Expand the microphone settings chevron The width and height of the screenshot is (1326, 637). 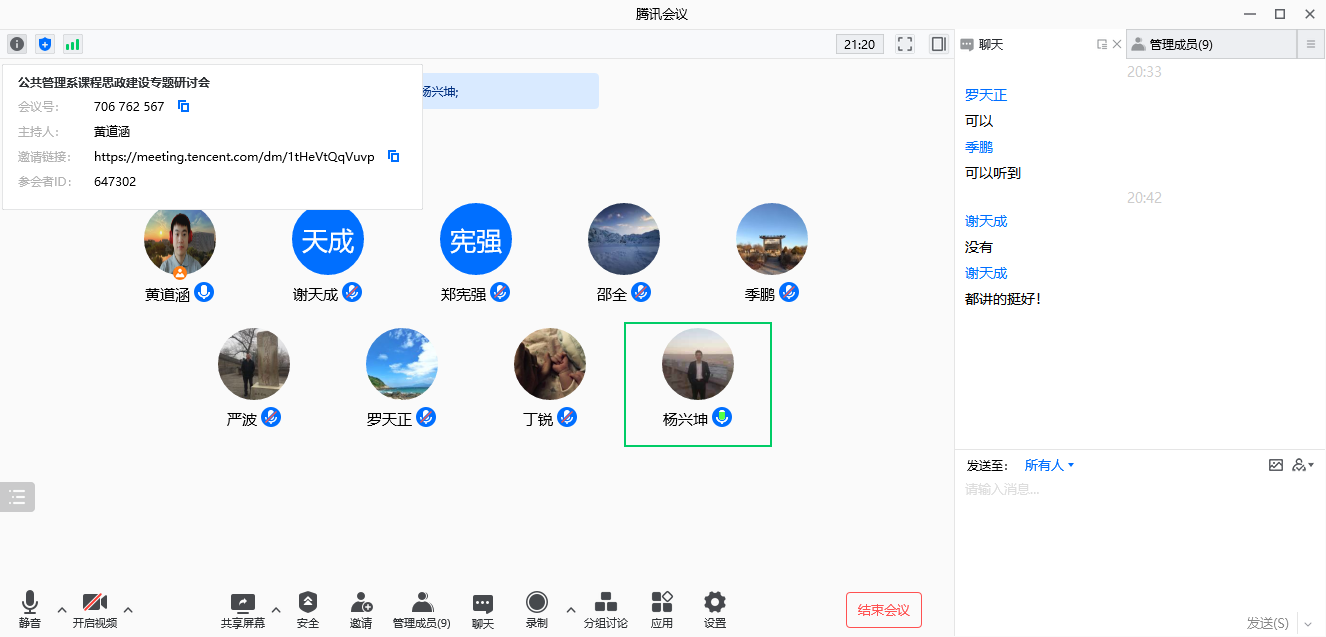pyautogui.click(x=61, y=610)
